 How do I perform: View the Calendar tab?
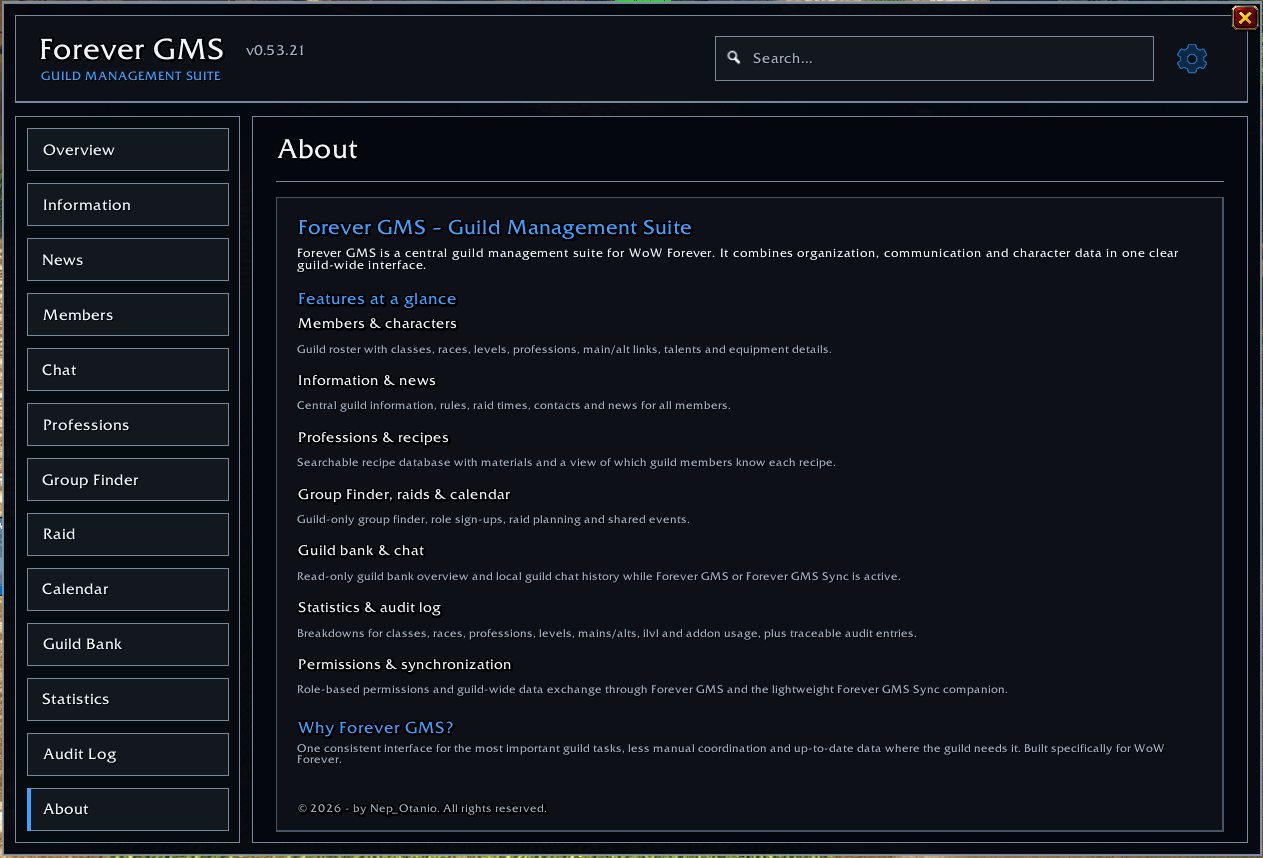click(128, 589)
